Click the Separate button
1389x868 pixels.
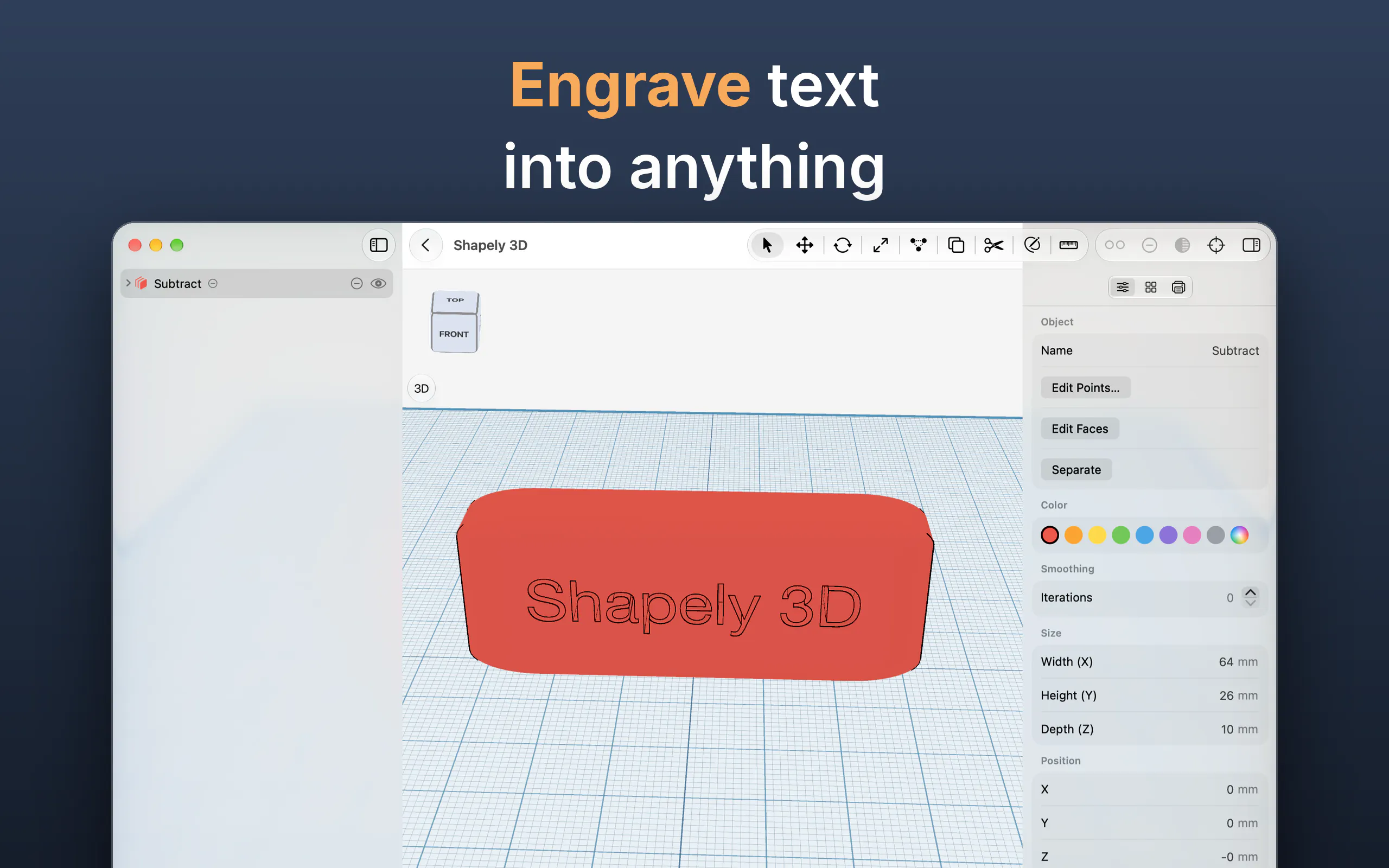[1076, 470]
